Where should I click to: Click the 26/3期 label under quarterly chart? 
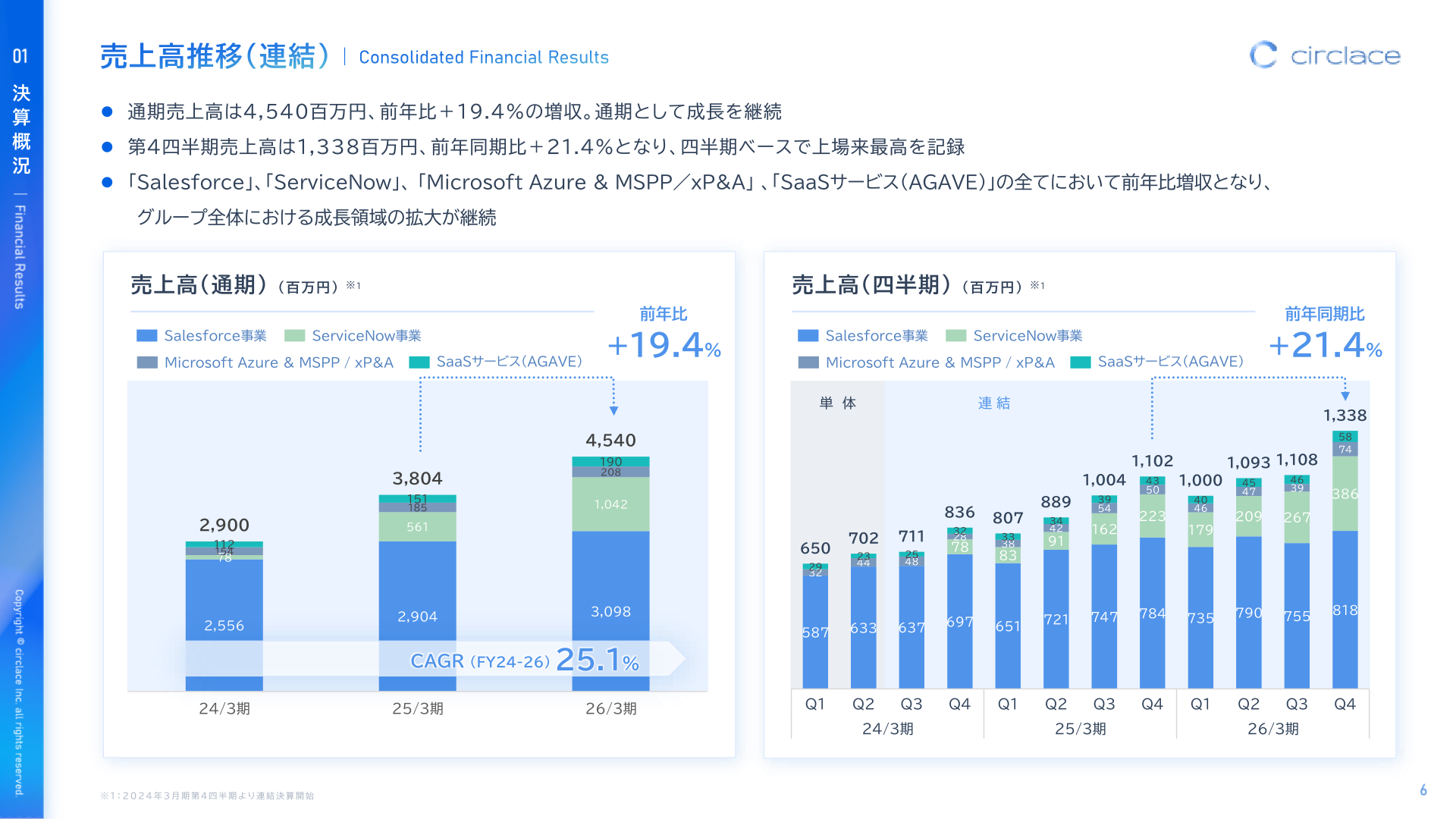[1272, 729]
